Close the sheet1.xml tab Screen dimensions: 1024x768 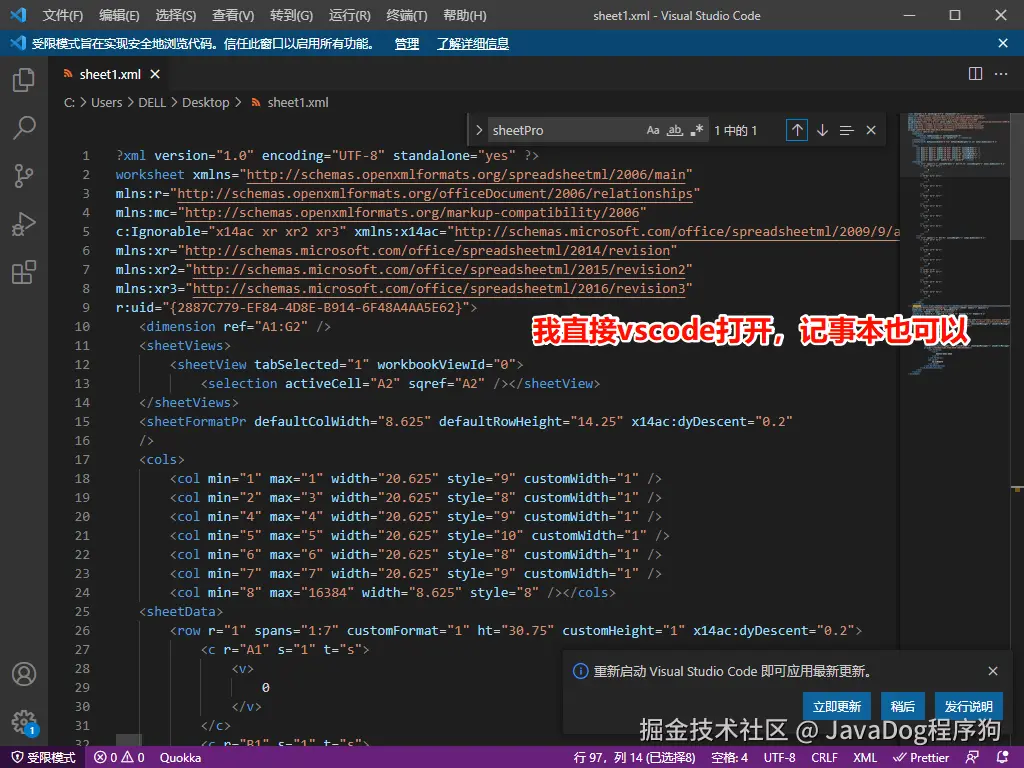155,74
